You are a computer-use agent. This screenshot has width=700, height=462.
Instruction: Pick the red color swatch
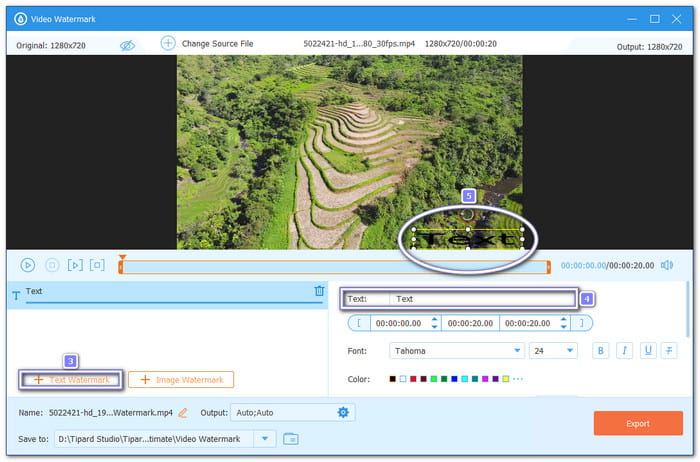click(x=414, y=379)
